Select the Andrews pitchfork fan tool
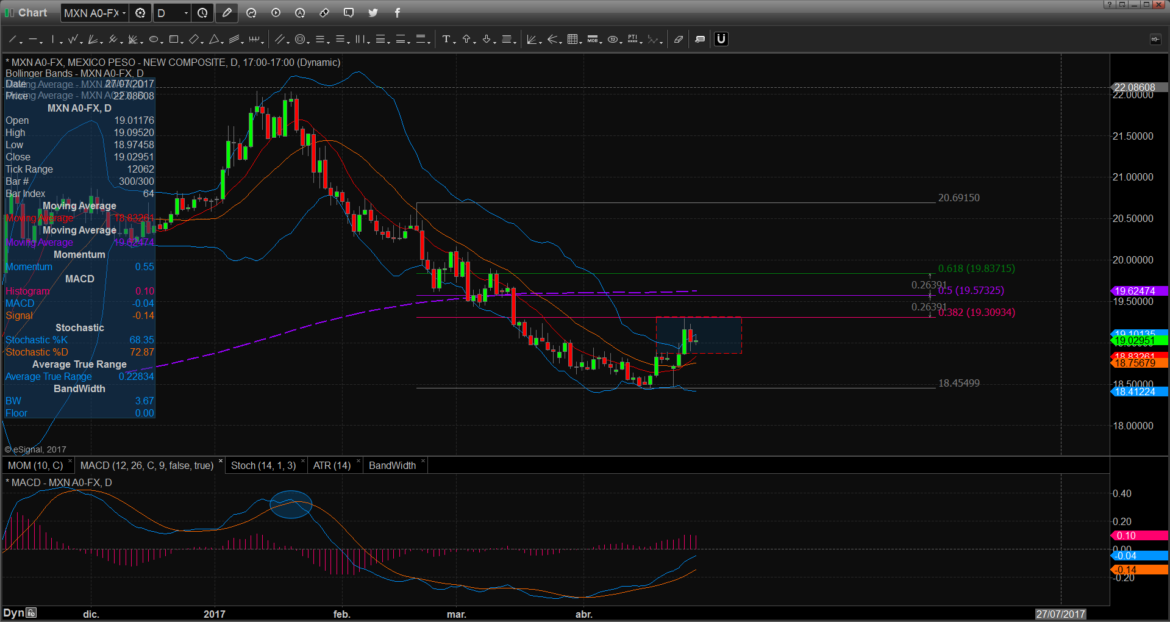Screen dimensions: 1170x622 point(113,40)
